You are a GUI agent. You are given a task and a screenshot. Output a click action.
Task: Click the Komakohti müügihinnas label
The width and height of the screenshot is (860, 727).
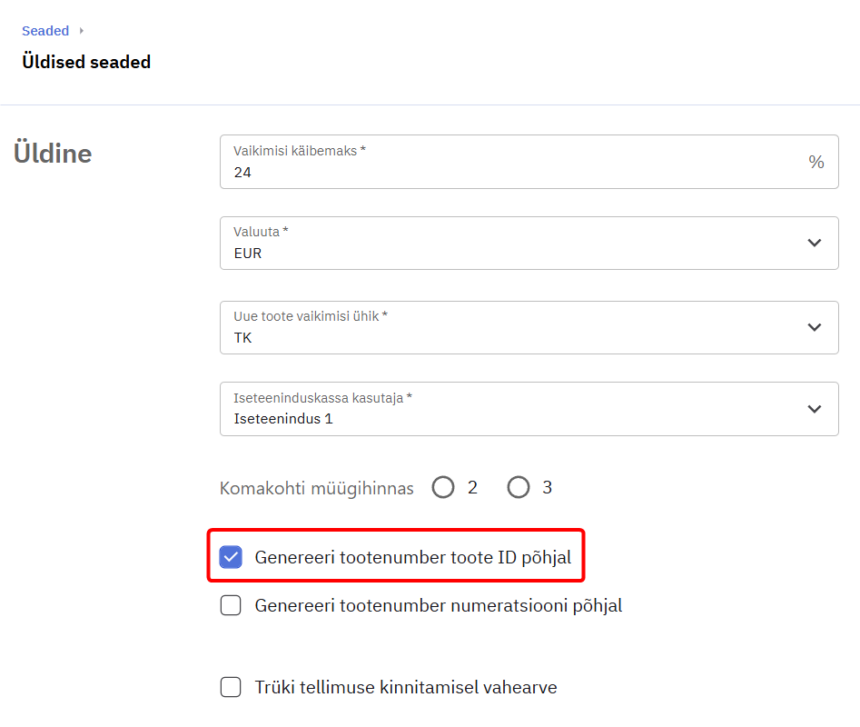click(316, 488)
